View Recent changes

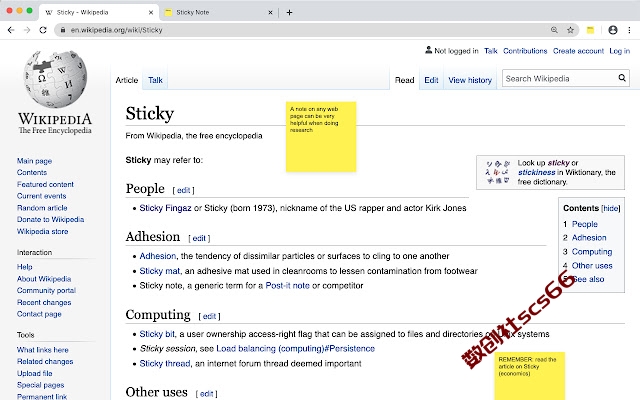pos(44,302)
